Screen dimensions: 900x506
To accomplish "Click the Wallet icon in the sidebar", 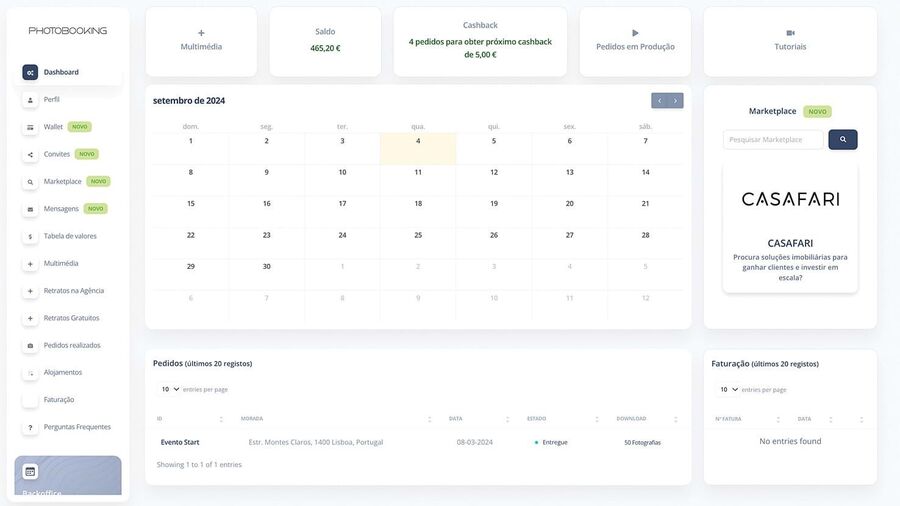I will click(31, 127).
